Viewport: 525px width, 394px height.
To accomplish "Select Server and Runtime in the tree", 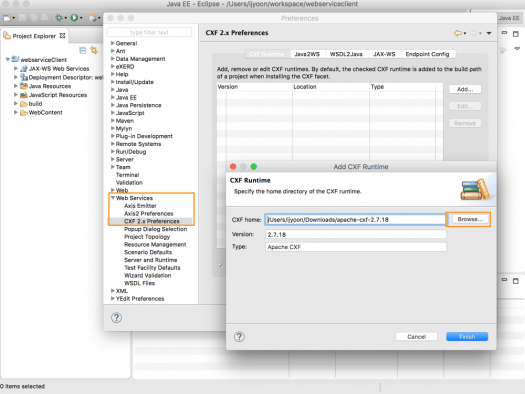I will pos(151,260).
